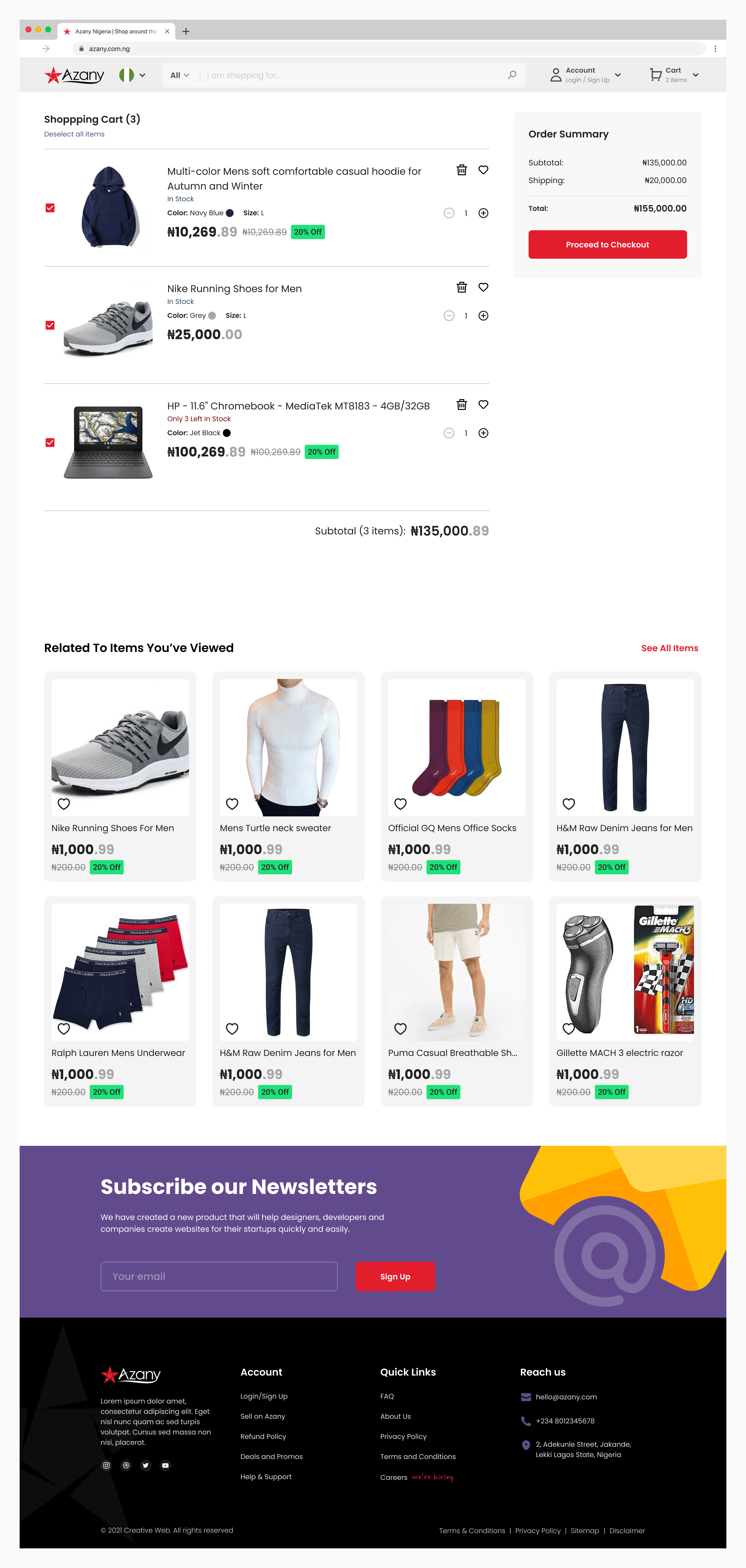
Task: Click Proceed to Checkout button
Action: [607, 244]
